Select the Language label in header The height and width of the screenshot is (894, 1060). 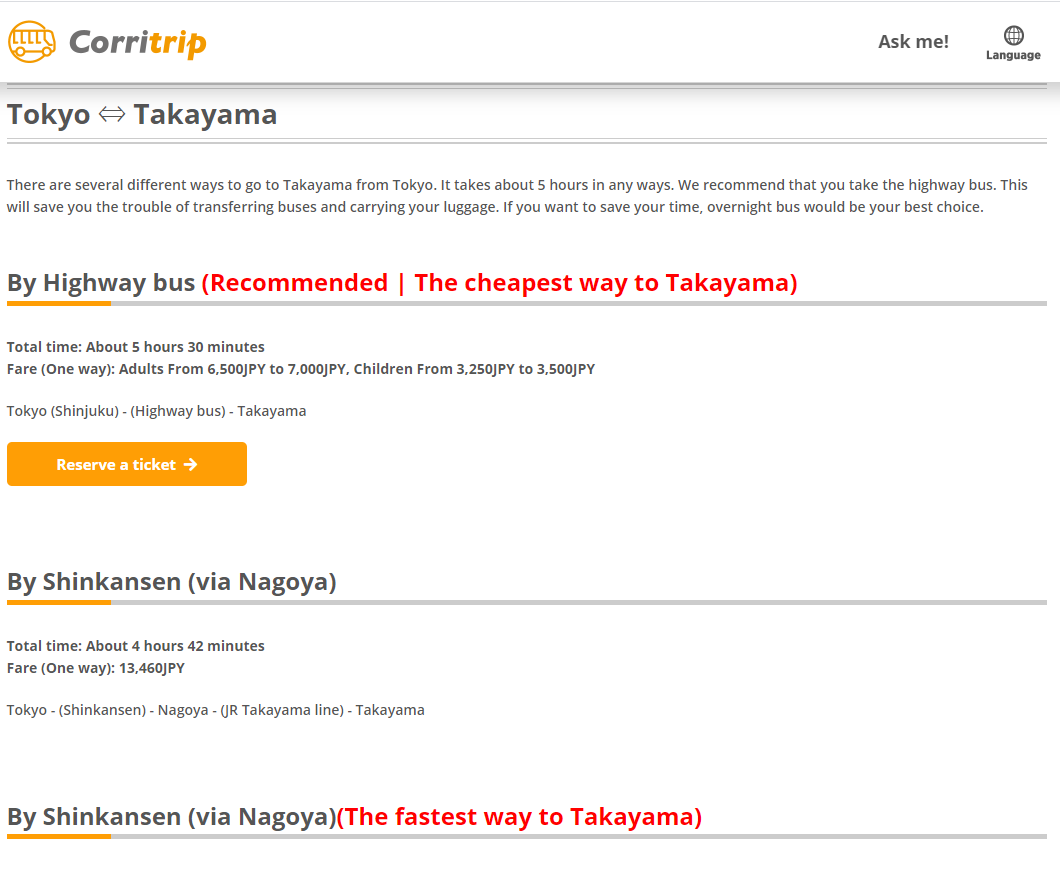1013,56
